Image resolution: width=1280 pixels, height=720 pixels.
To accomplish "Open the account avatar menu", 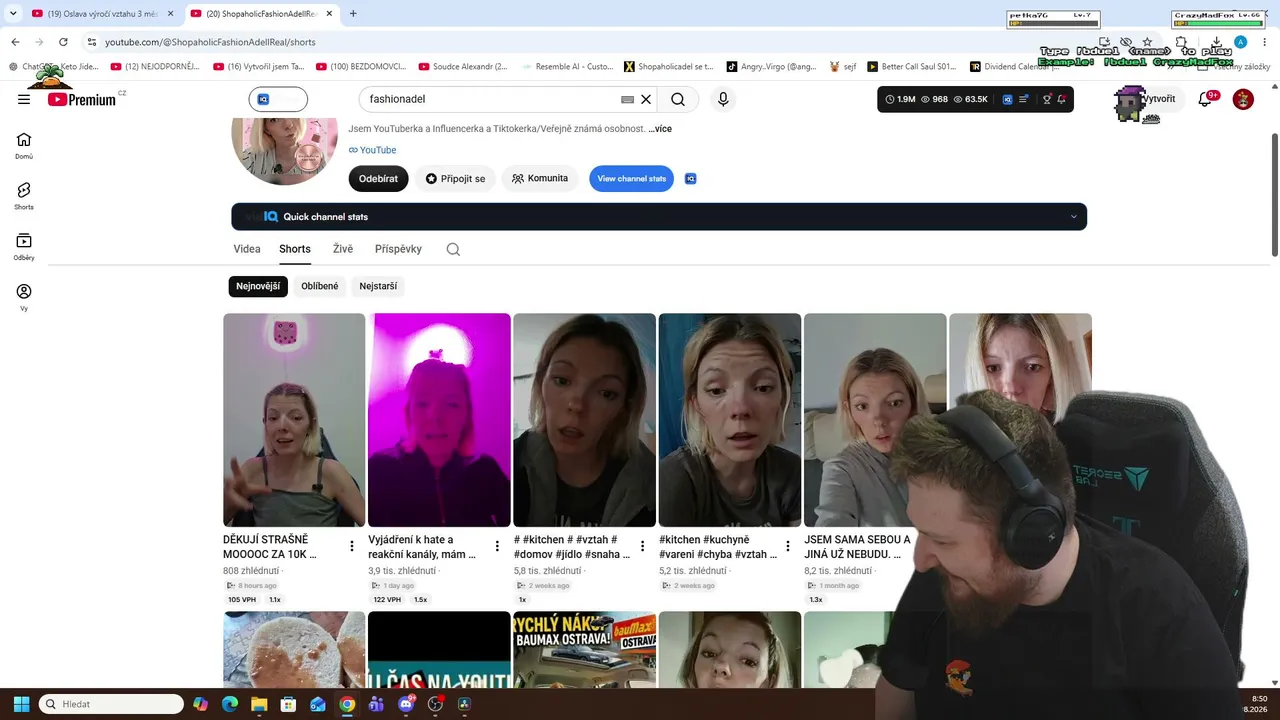I will (1243, 99).
